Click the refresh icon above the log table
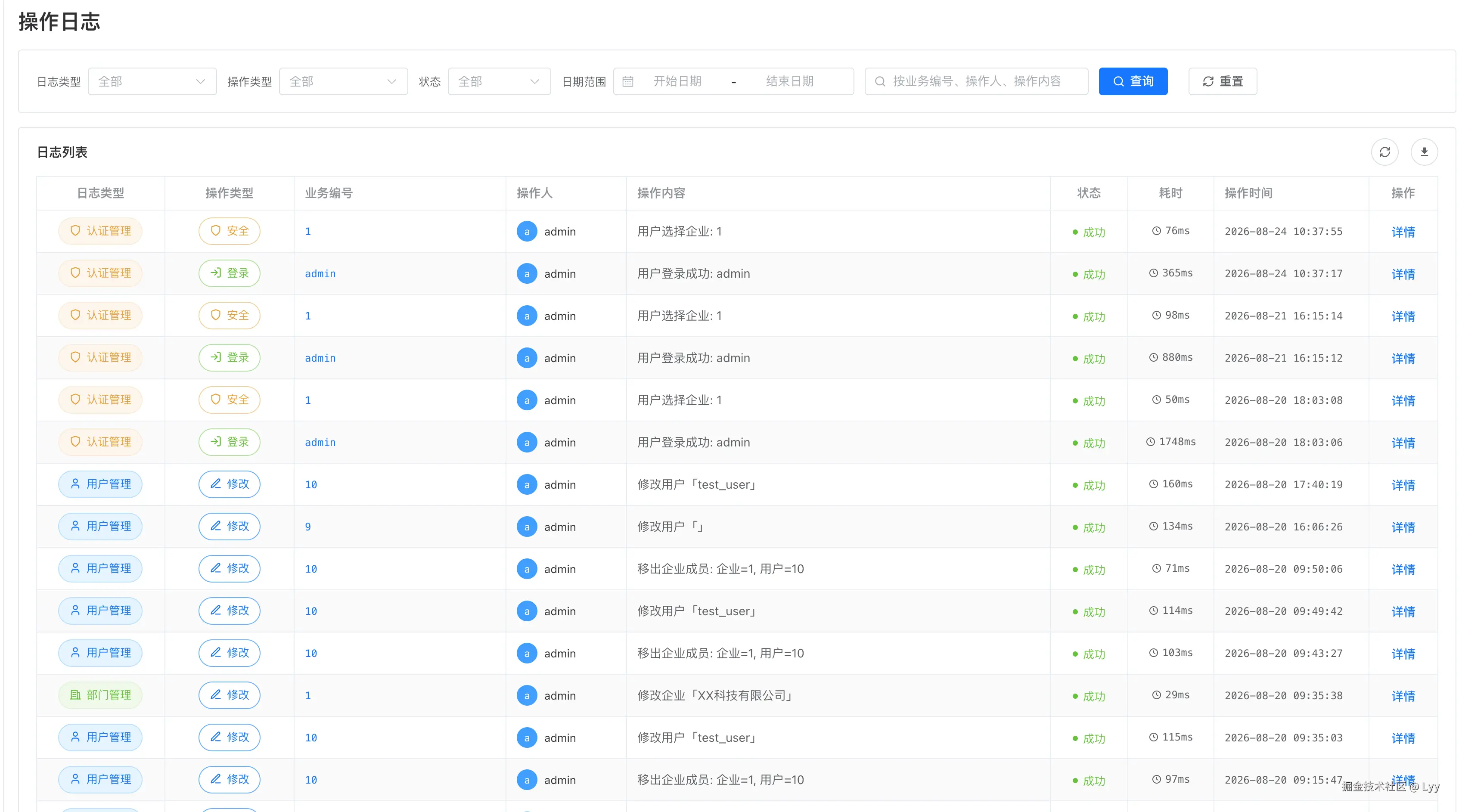The width and height of the screenshot is (1459, 812). coord(1385,152)
